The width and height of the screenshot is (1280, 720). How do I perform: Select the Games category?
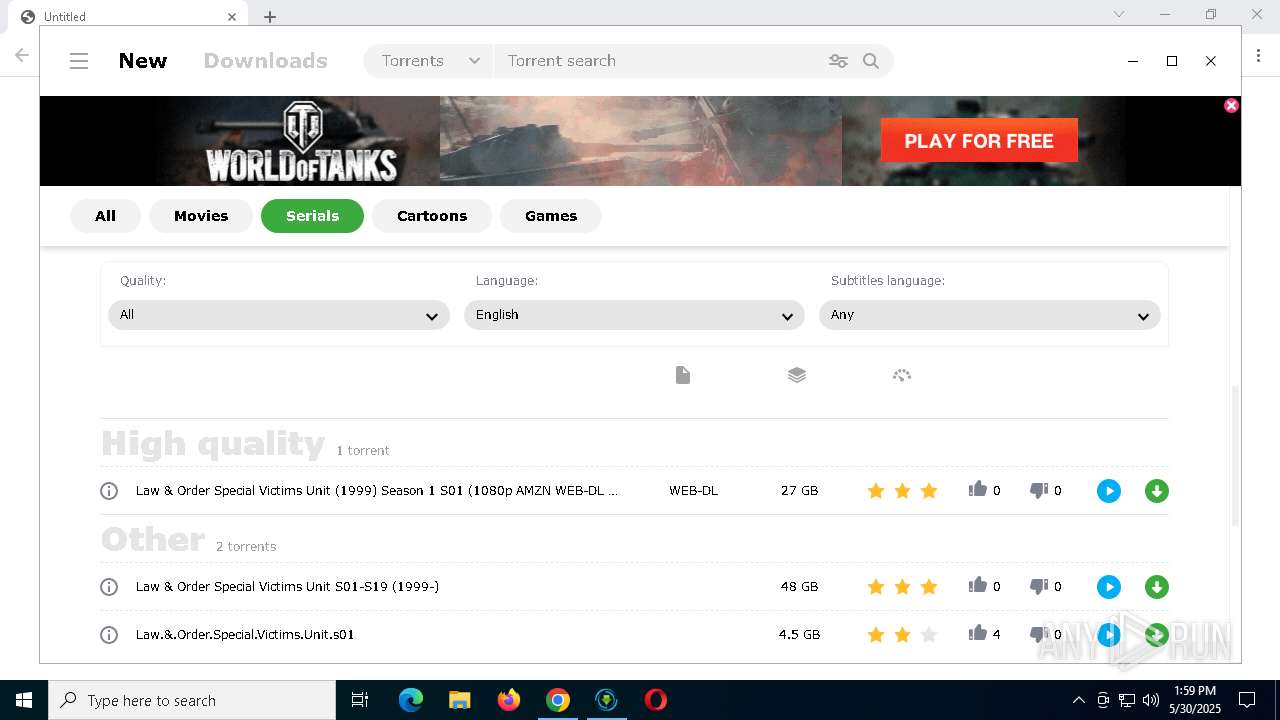[x=551, y=216]
